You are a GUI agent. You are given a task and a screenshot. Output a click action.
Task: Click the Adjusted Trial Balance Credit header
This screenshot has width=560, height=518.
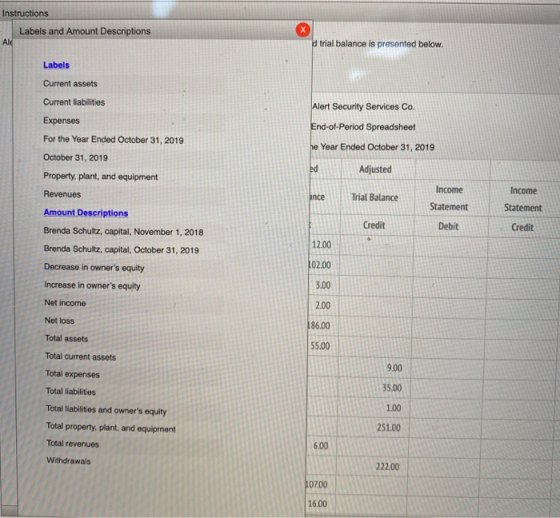click(374, 225)
